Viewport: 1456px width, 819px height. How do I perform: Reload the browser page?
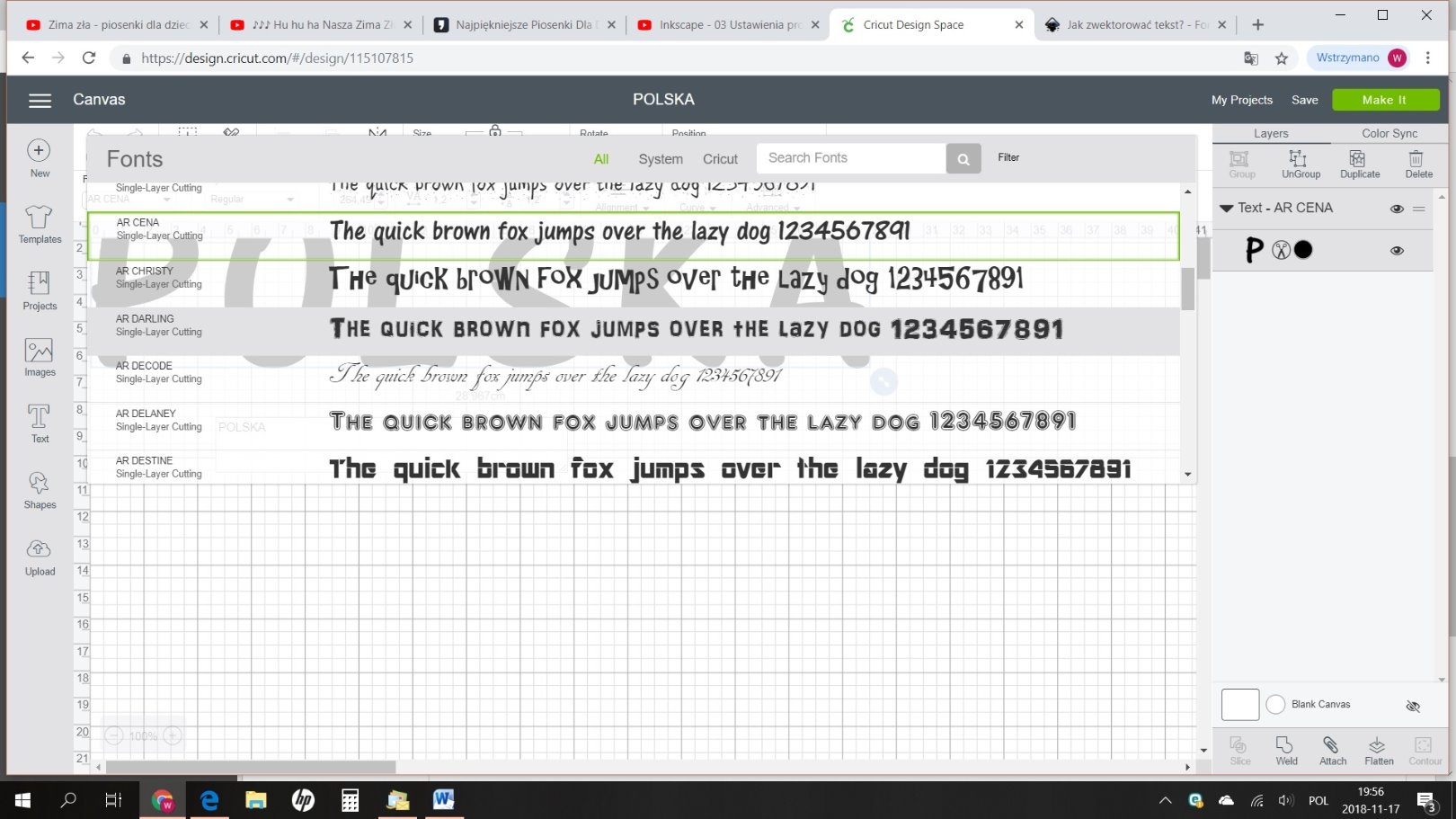89,58
